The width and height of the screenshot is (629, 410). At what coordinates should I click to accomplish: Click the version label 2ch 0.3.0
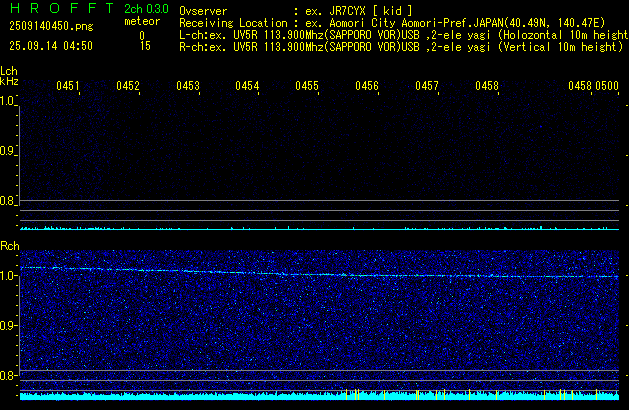tap(146, 9)
